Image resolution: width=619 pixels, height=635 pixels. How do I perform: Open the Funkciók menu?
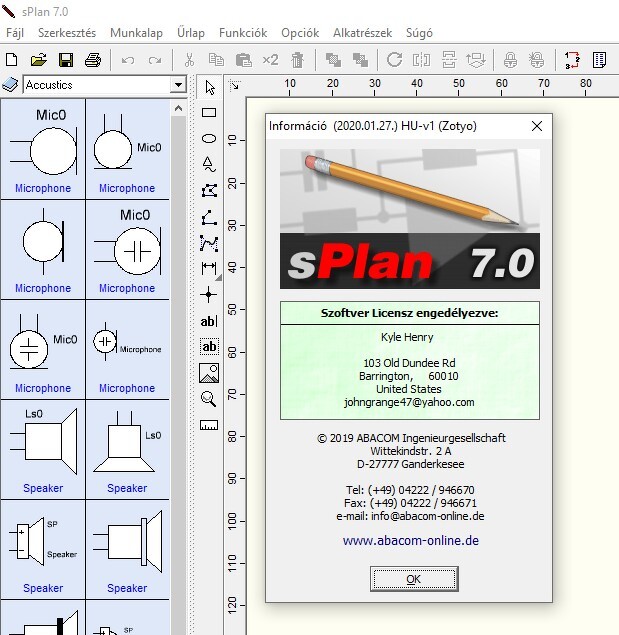pyautogui.click(x=243, y=33)
